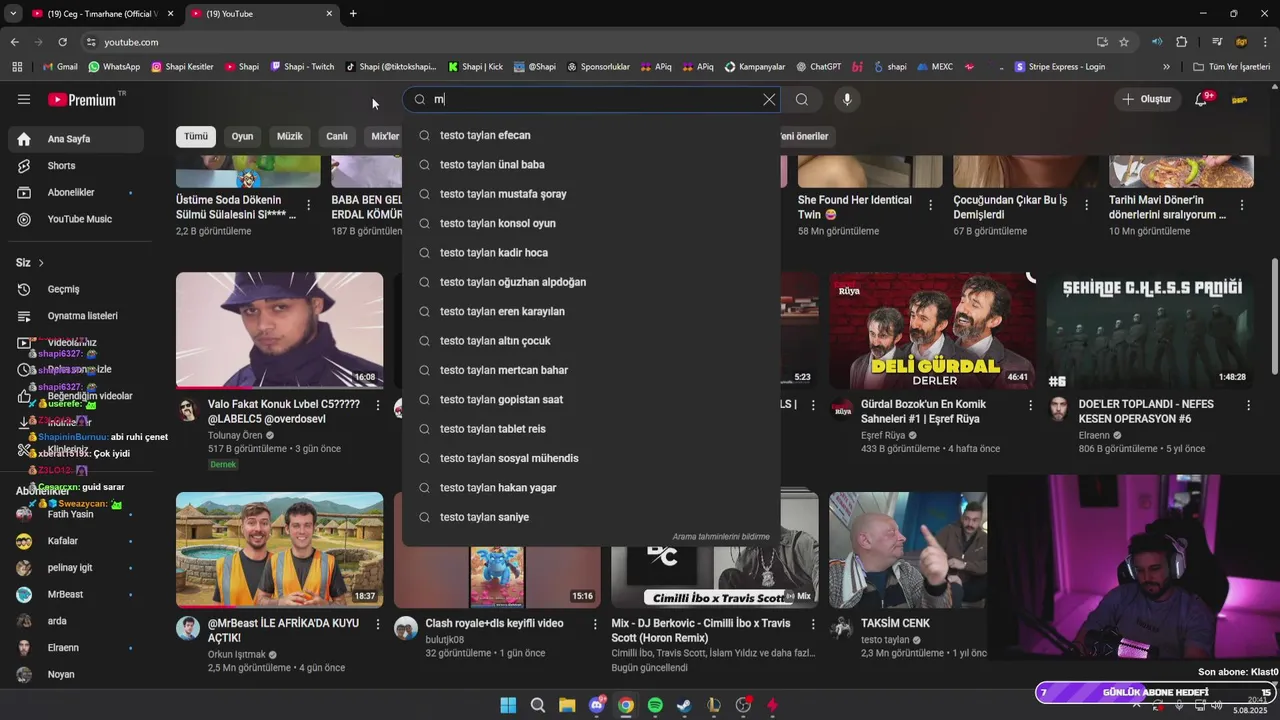
Task: Select the Tümü filter chip
Action: coord(196,136)
